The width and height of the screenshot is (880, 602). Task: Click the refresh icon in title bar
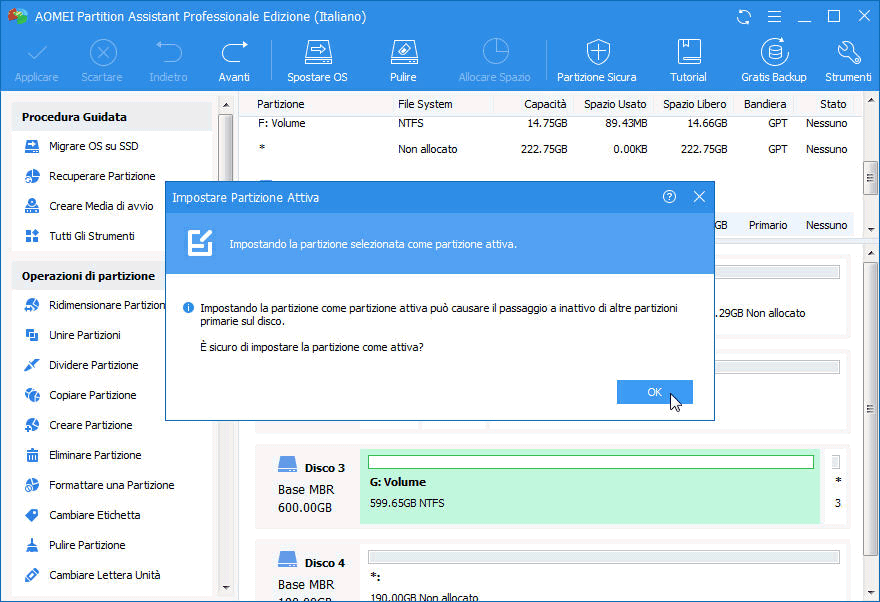point(744,17)
